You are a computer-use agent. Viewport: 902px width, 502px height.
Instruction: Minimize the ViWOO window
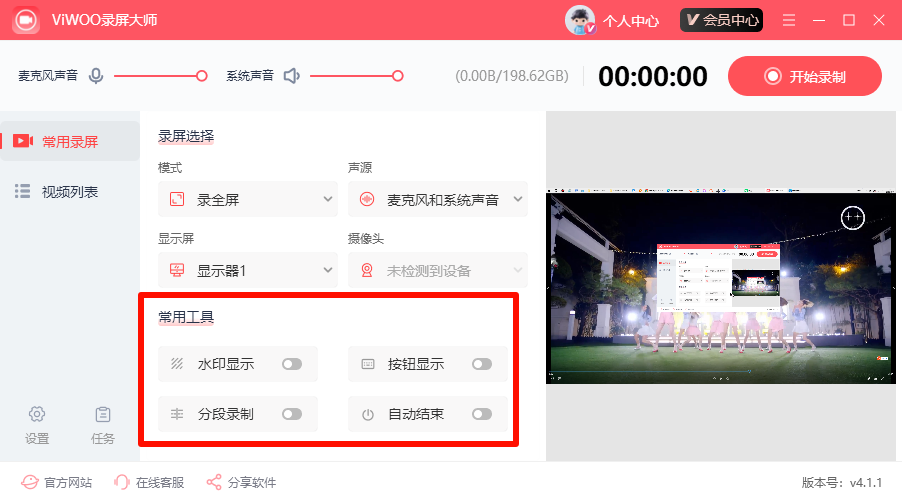(819, 20)
